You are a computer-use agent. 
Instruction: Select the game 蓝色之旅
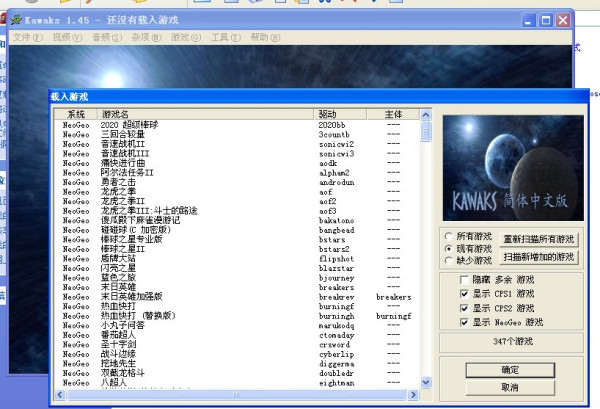click(x=118, y=278)
